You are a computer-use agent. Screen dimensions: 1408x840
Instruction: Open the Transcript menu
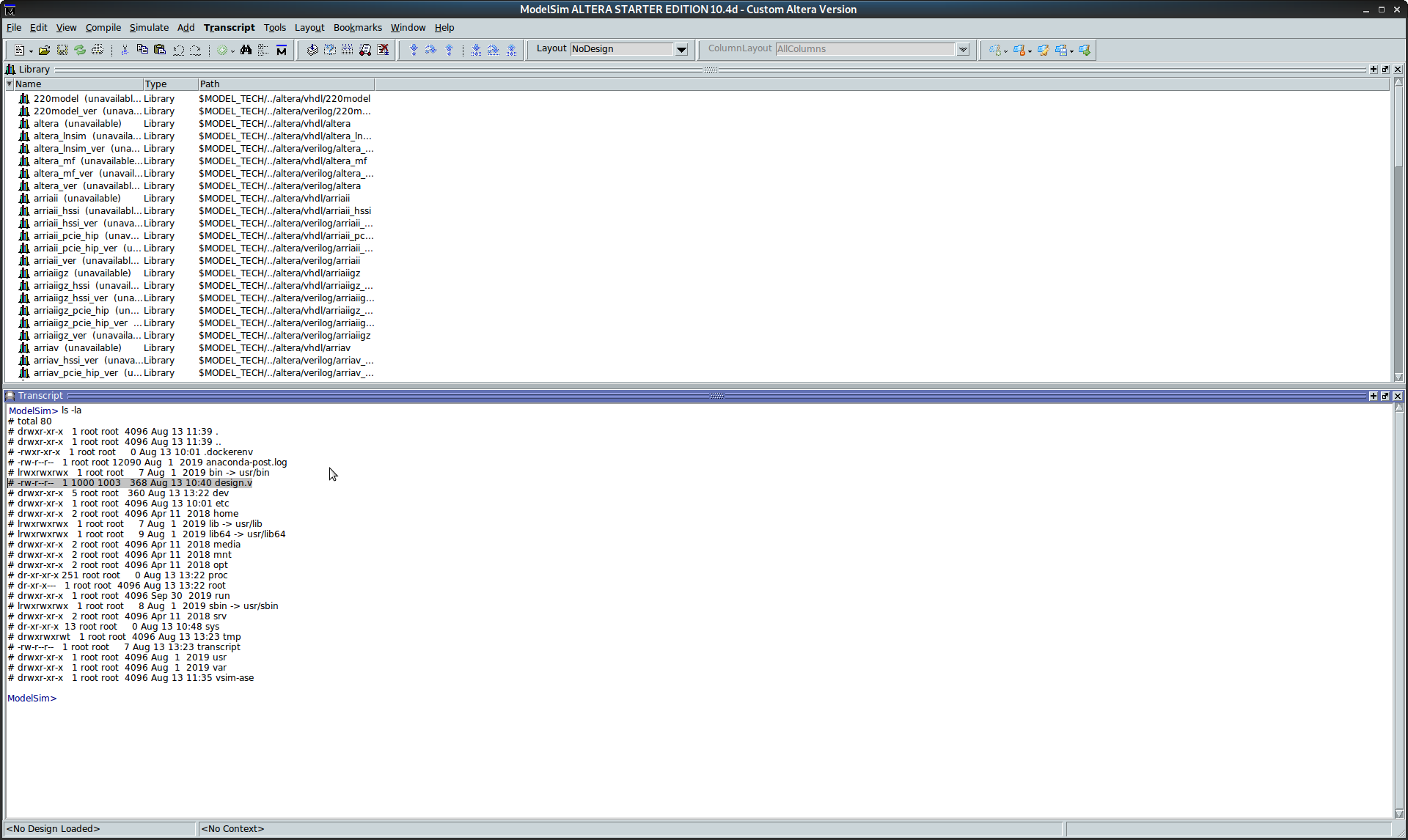tap(230, 28)
